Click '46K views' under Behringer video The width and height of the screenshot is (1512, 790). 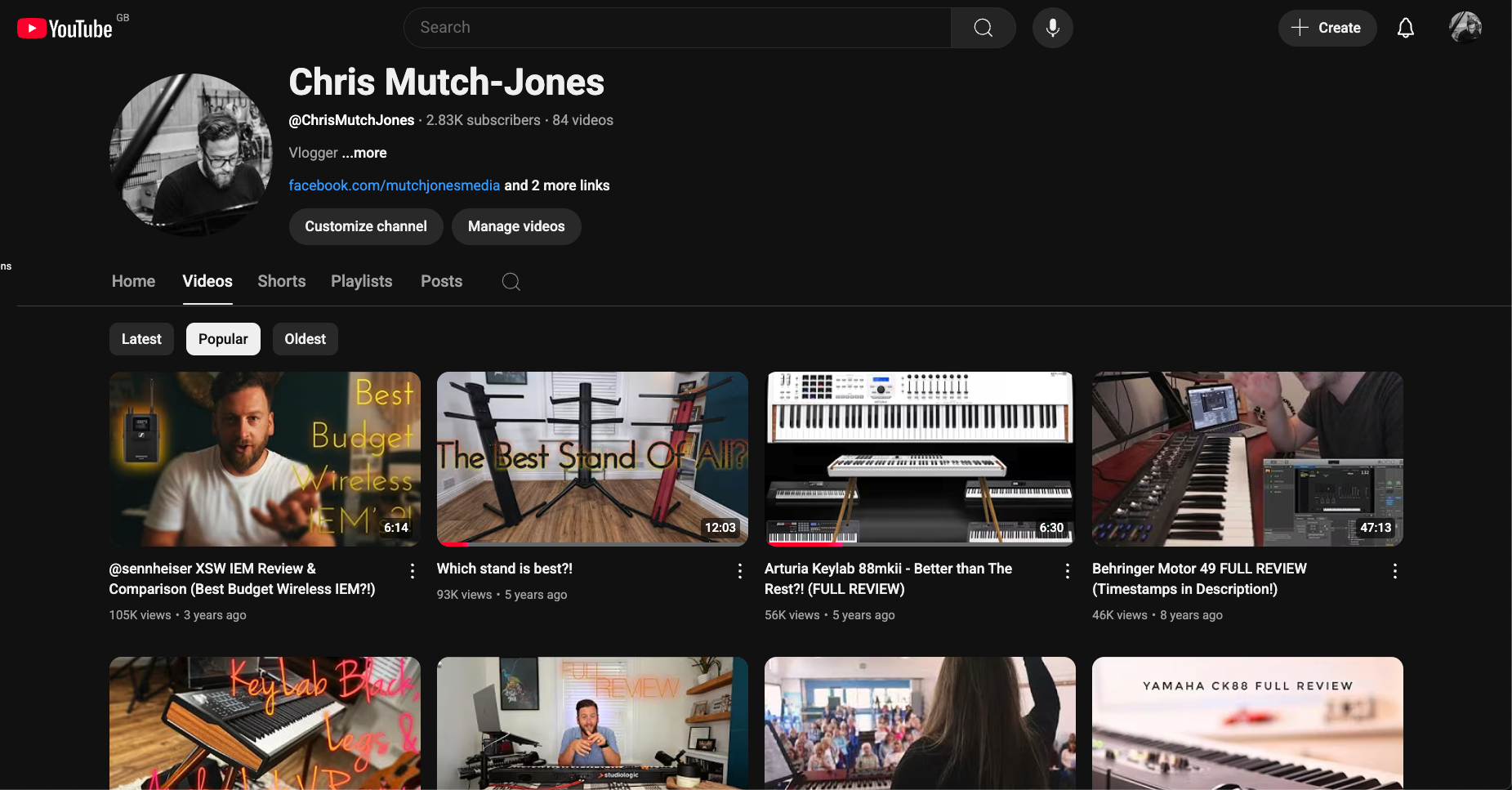pos(1120,615)
